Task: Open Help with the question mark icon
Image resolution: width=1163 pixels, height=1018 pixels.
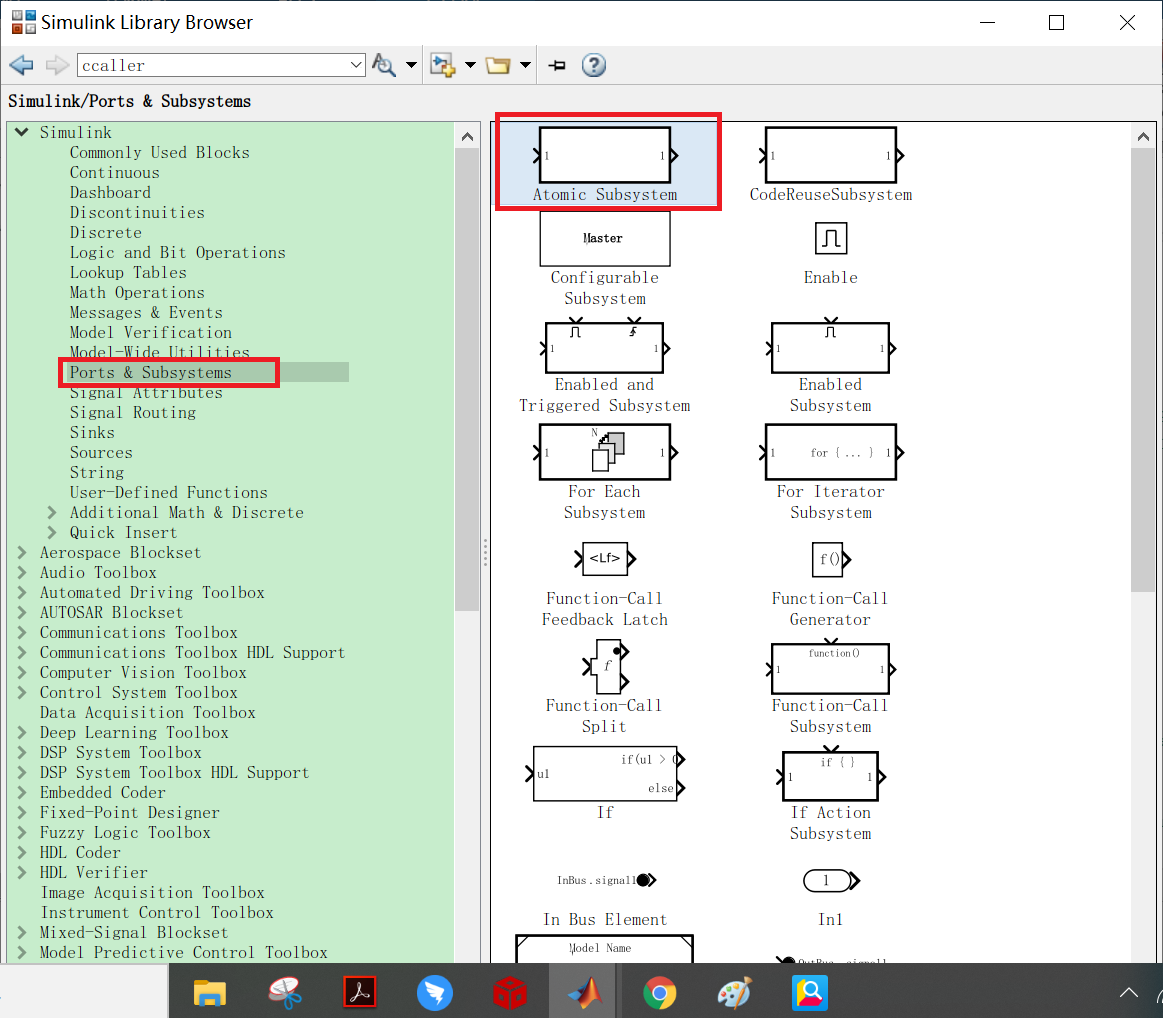Action: click(x=593, y=65)
